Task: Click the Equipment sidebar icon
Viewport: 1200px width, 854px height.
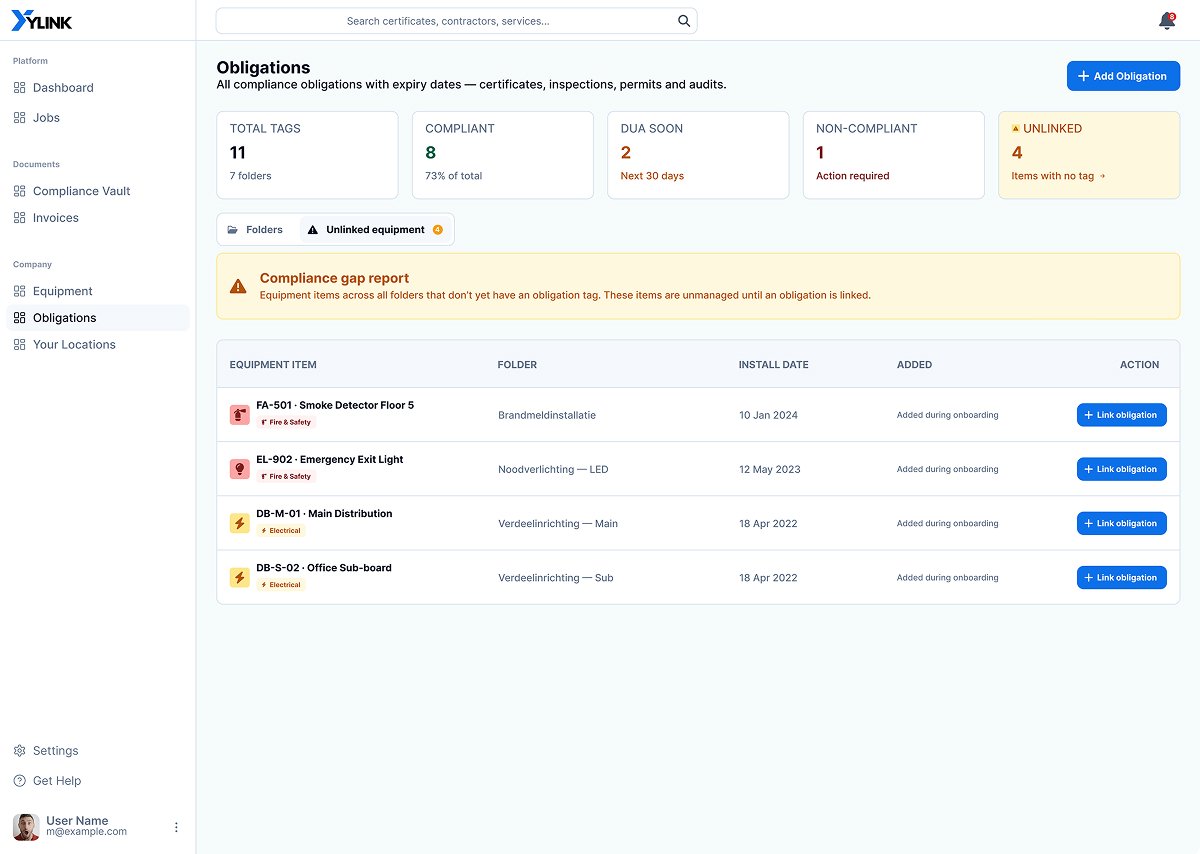Action: point(20,291)
